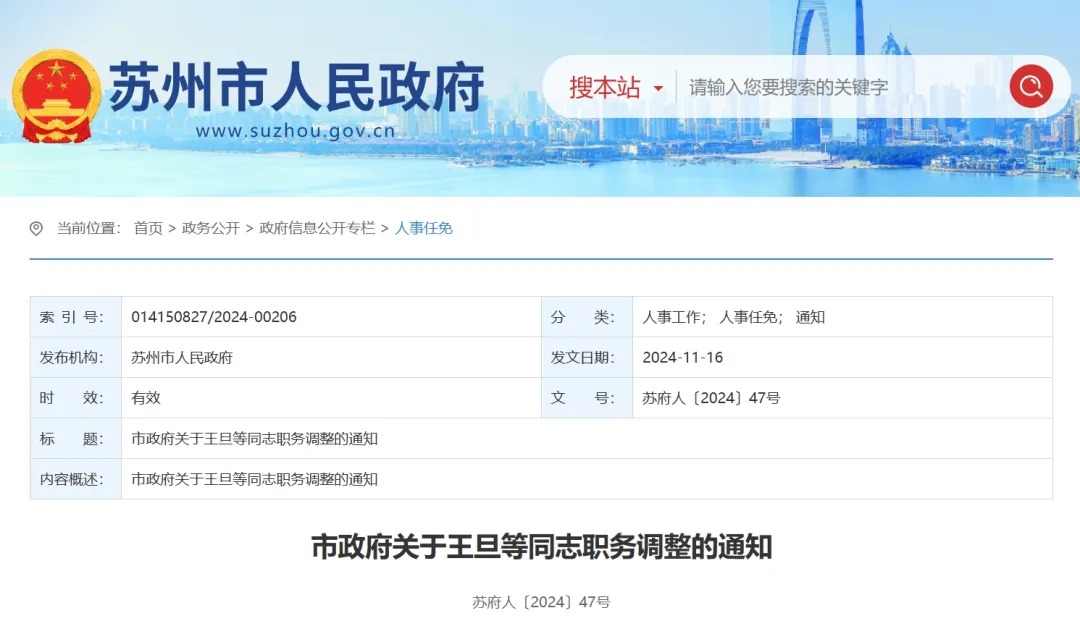This screenshot has height=621, width=1080.
Task: Click the location pin icon beside 当前位置
Action: 36,227
